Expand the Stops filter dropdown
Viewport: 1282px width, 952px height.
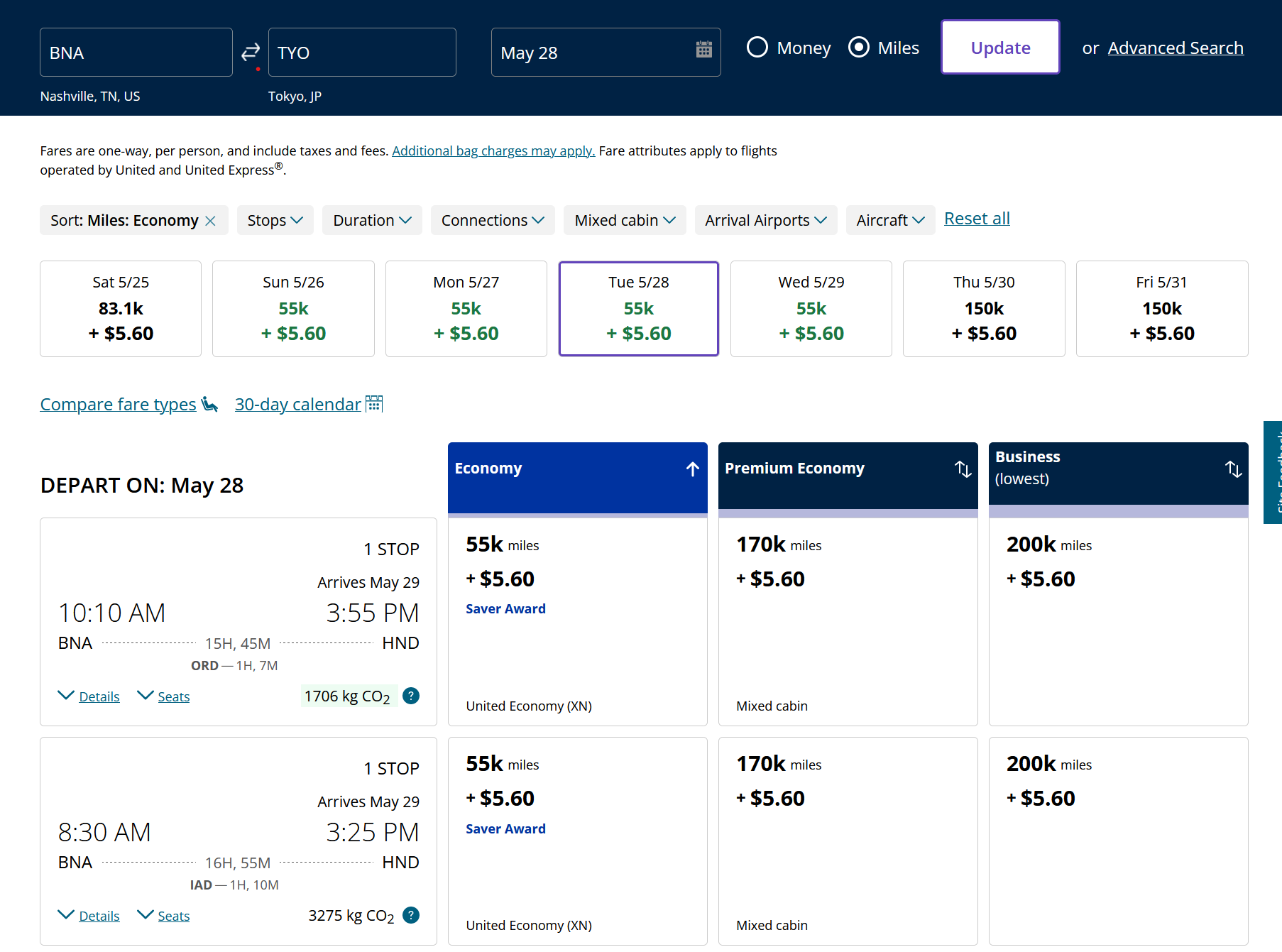(x=275, y=220)
